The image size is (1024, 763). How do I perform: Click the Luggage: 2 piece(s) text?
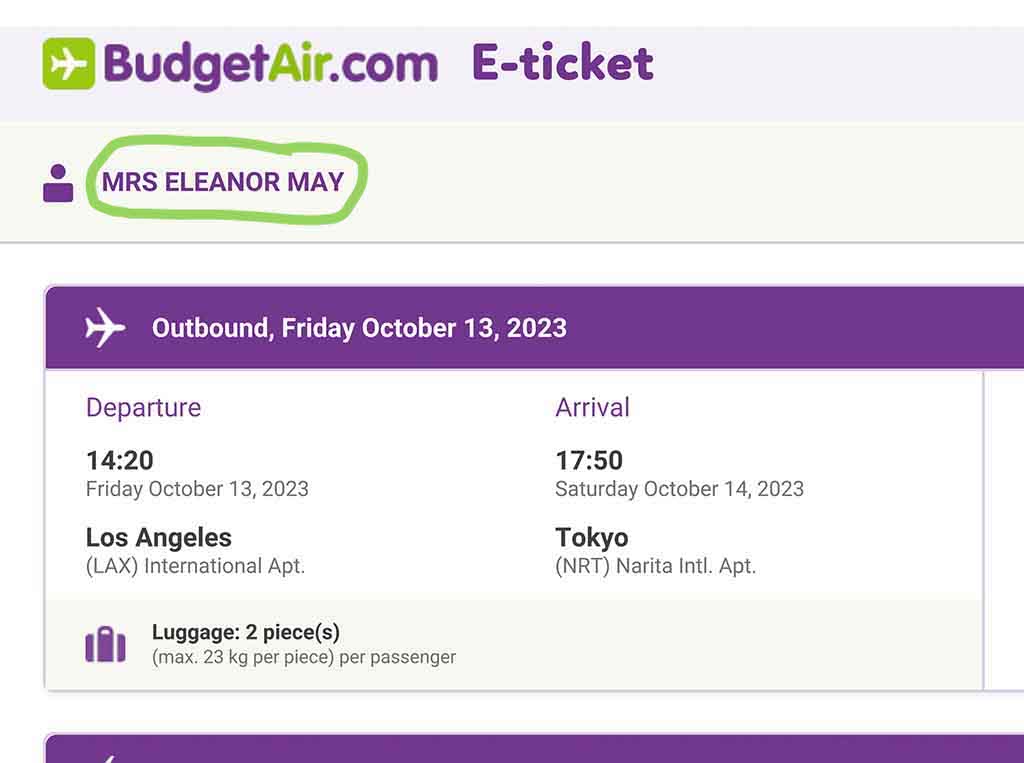click(246, 632)
